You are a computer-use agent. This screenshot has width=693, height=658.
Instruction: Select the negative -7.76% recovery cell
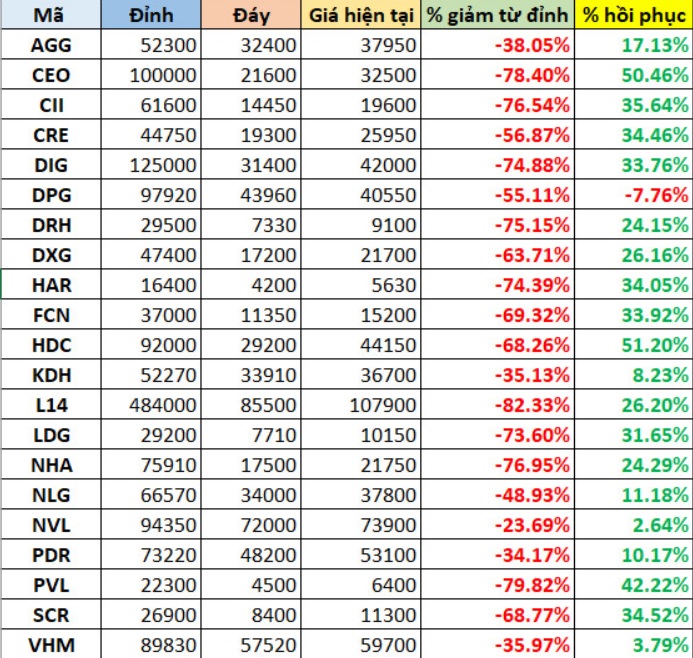tap(634, 195)
